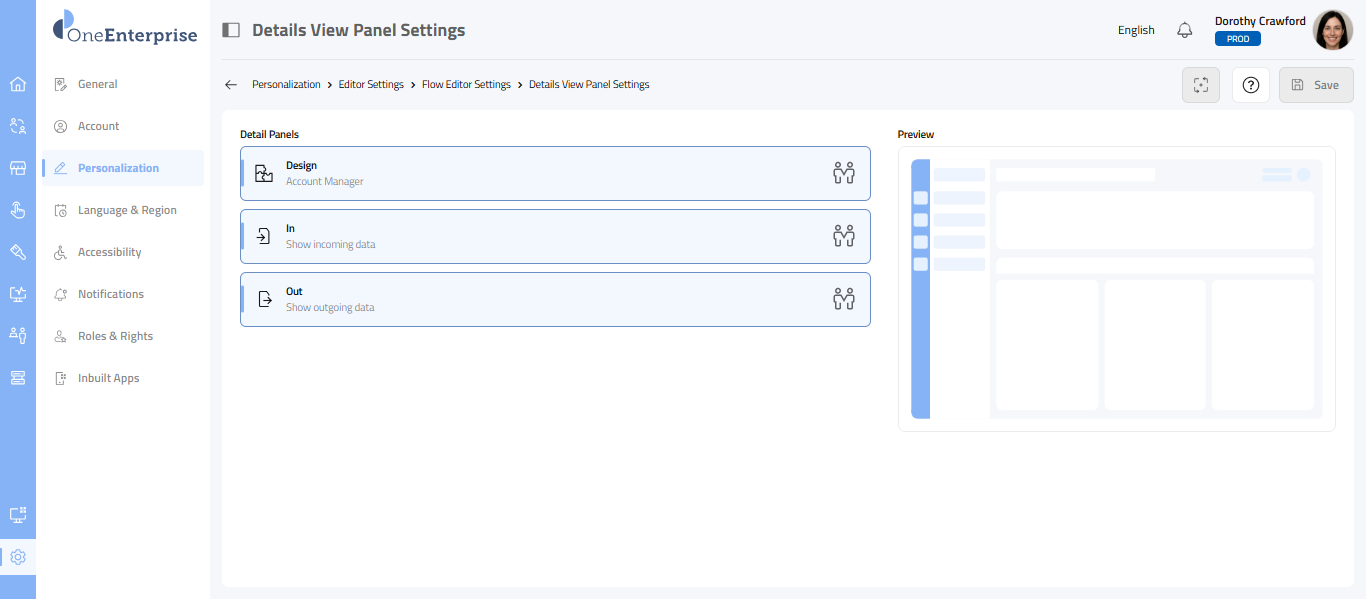Click the people icon on Out panel
Viewport: 1366px width, 599px height.
point(844,299)
